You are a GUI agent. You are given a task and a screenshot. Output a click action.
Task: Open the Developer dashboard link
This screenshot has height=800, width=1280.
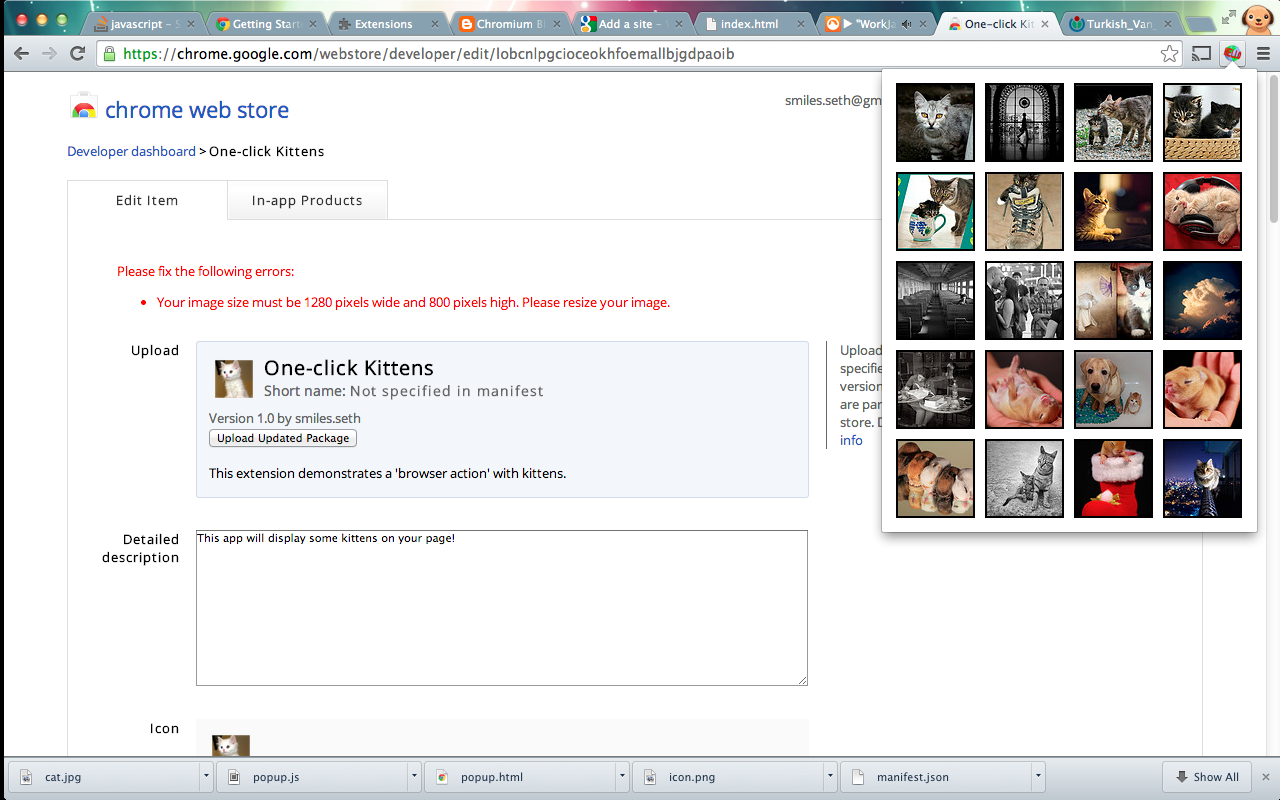click(x=131, y=151)
